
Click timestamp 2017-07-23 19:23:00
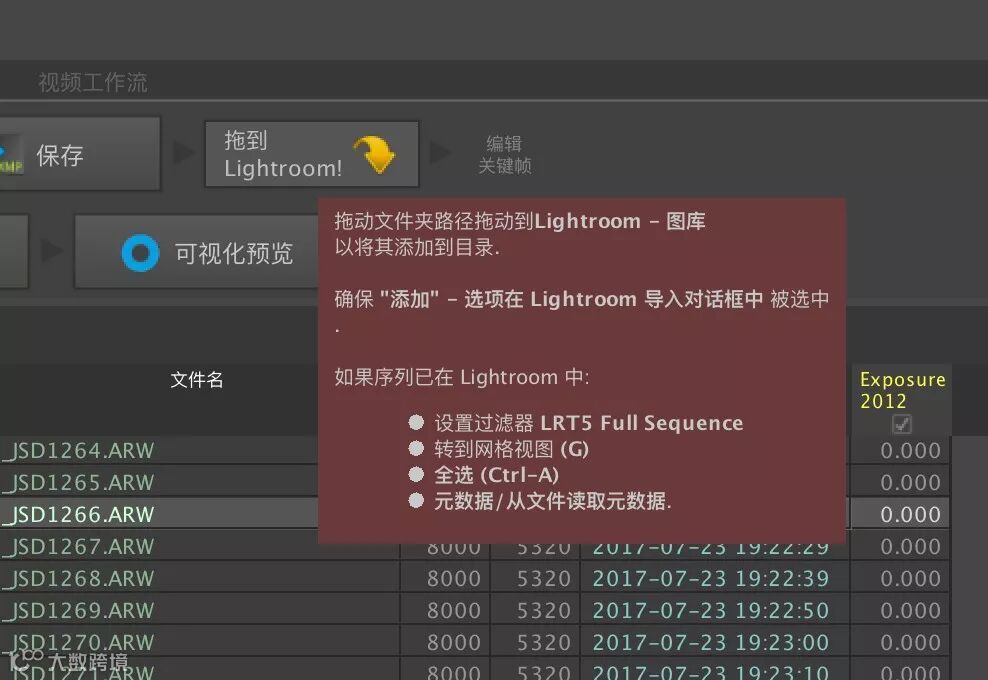click(711, 642)
